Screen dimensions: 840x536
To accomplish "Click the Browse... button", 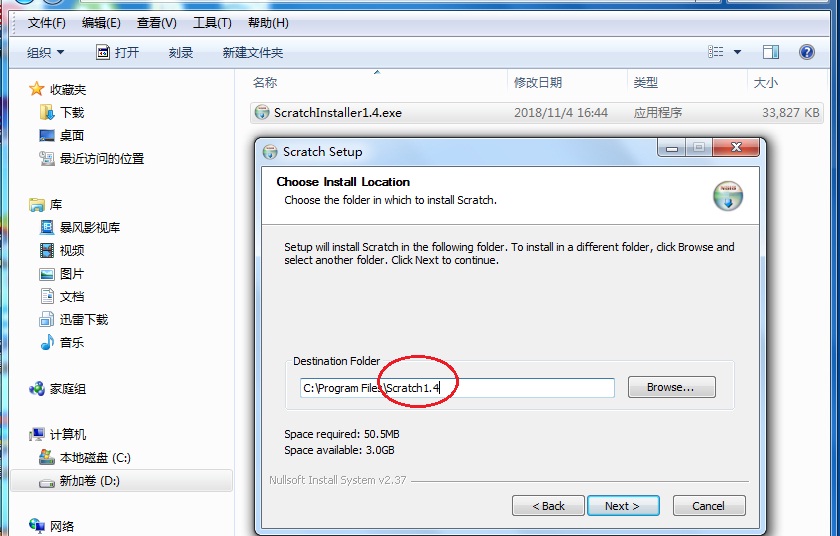I will pos(671,387).
